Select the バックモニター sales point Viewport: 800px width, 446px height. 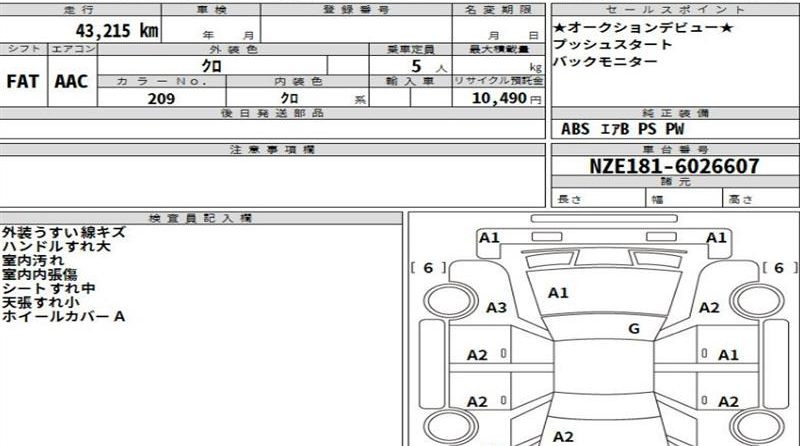click(x=605, y=61)
